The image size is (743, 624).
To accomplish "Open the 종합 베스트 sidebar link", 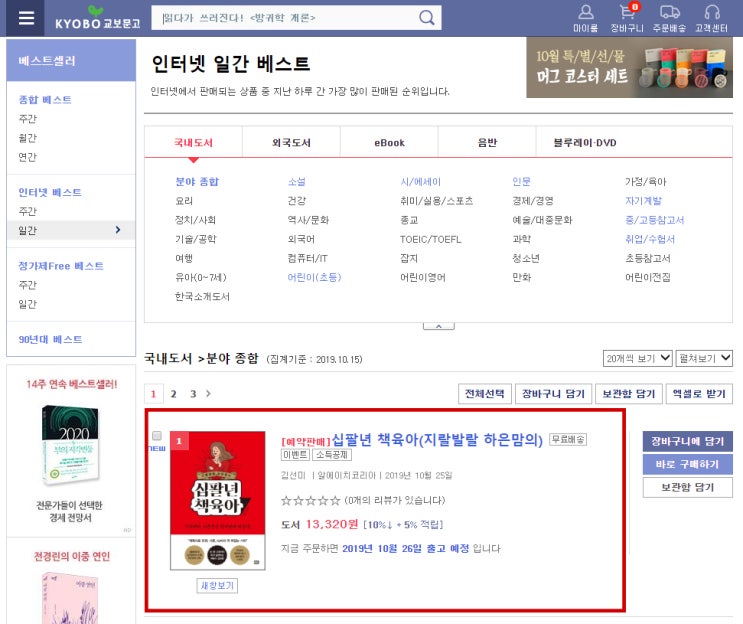I will point(45,99).
